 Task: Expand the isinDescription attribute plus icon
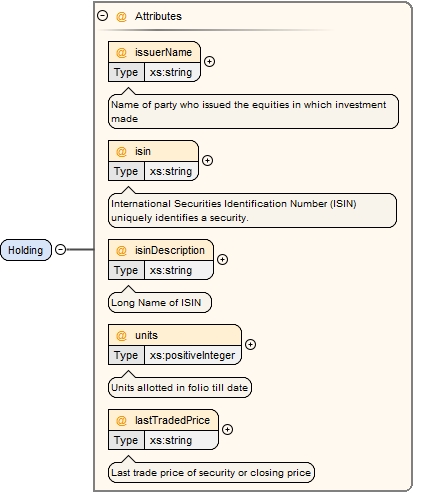pos(222,259)
